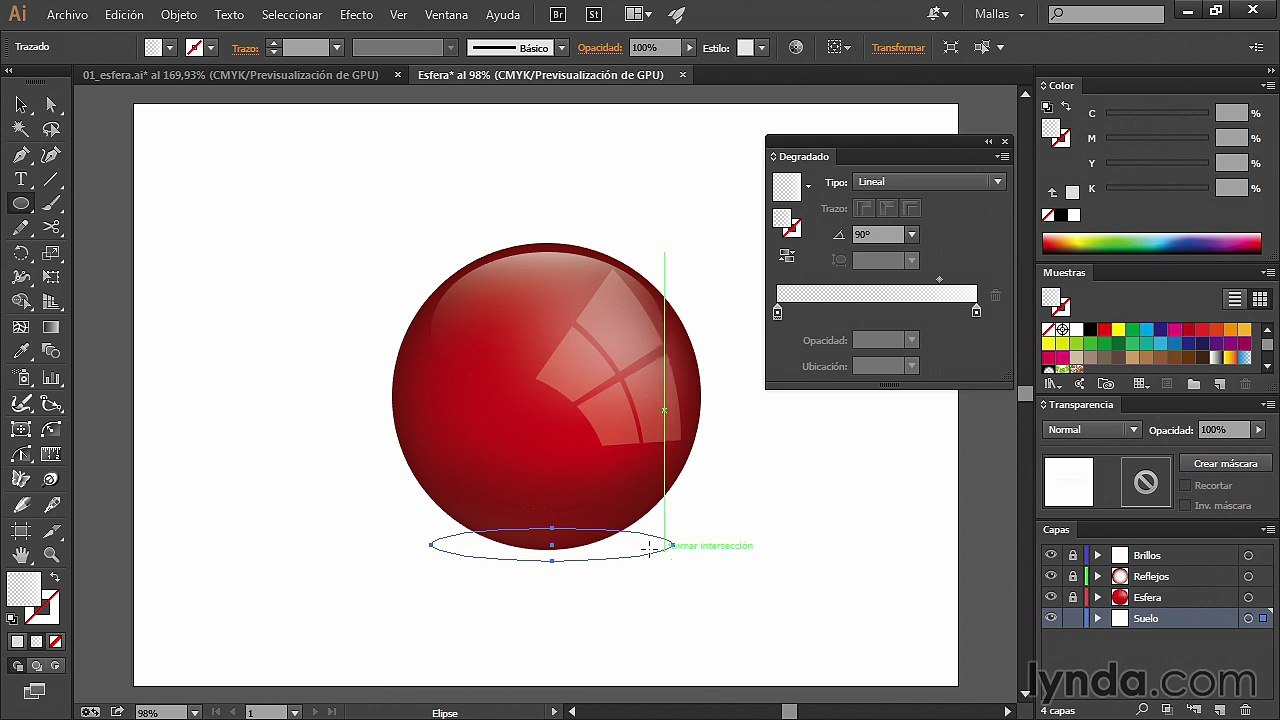The height and width of the screenshot is (720, 1280).
Task: Toggle the Recortar checkbox
Action: [1185, 485]
